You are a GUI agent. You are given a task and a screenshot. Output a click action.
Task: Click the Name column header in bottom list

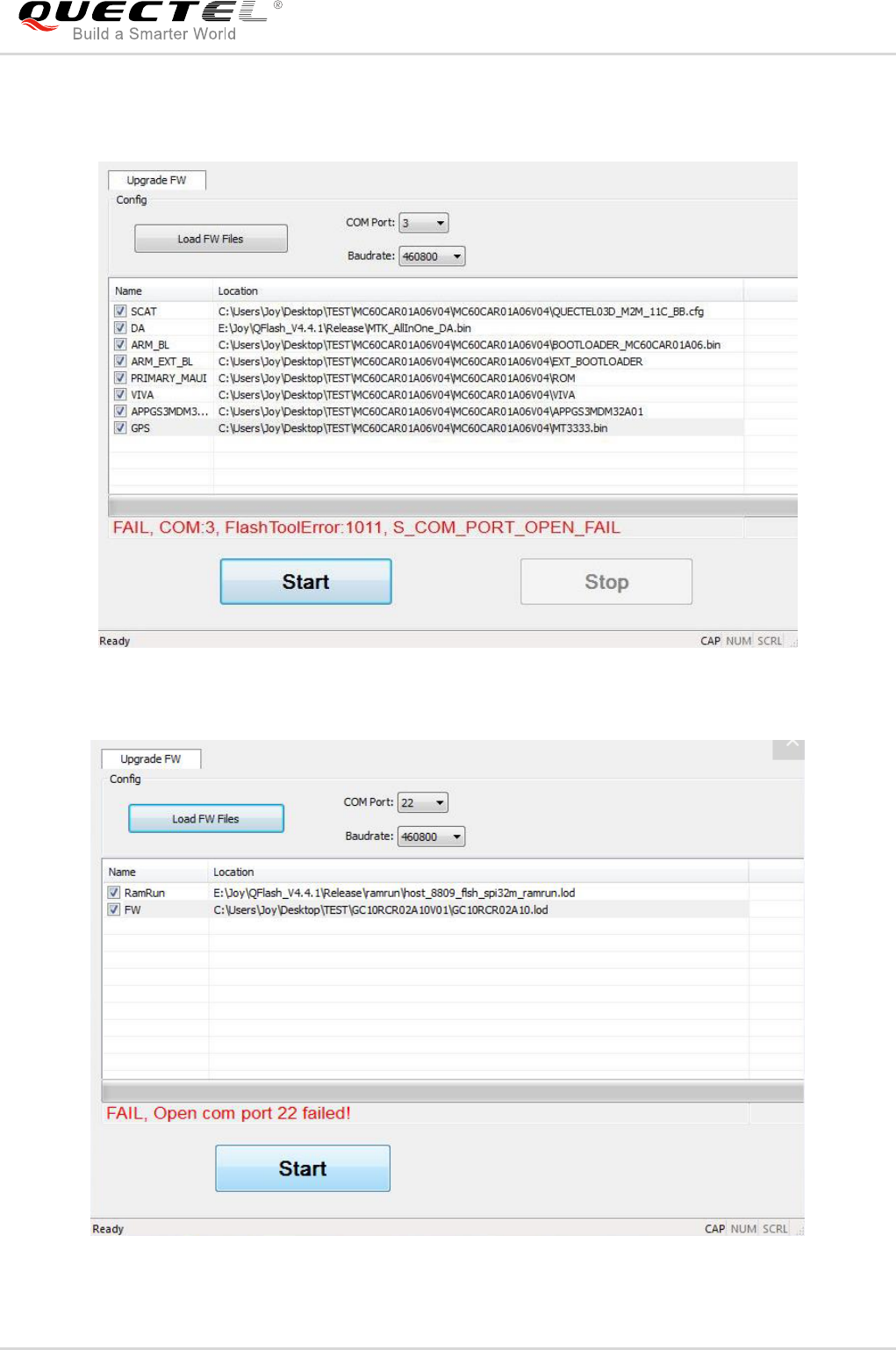[x=155, y=872]
